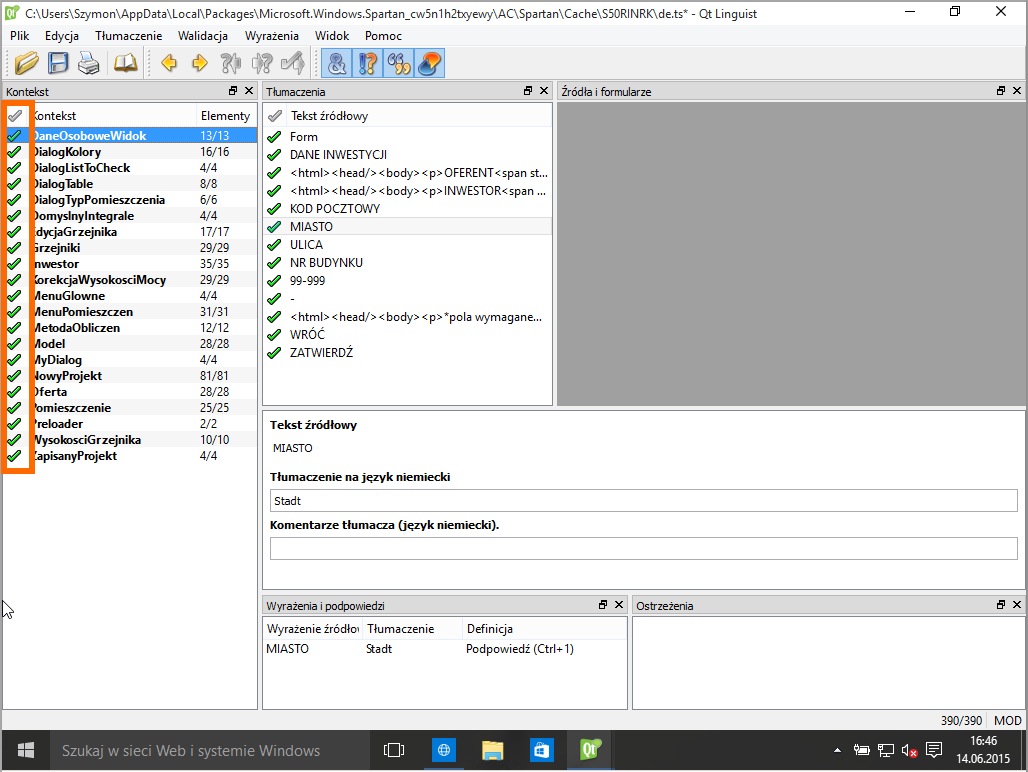Viewport: 1028px width, 772px height.
Task: Float the Wyrażenia i podpowiedzi panel
Action: click(x=603, y=605)
